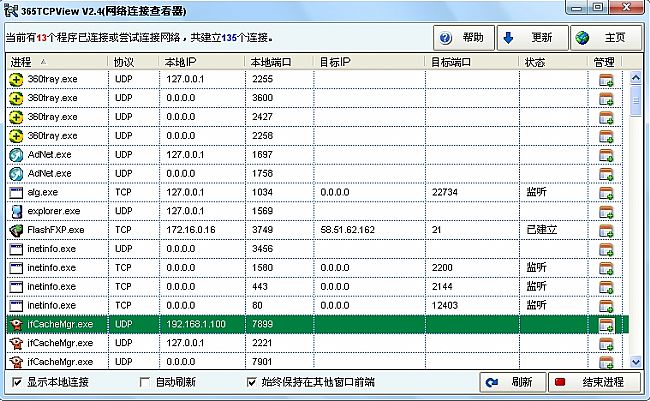
Task: Click target port 12403 cell
Action: click(x=444, y=306)
